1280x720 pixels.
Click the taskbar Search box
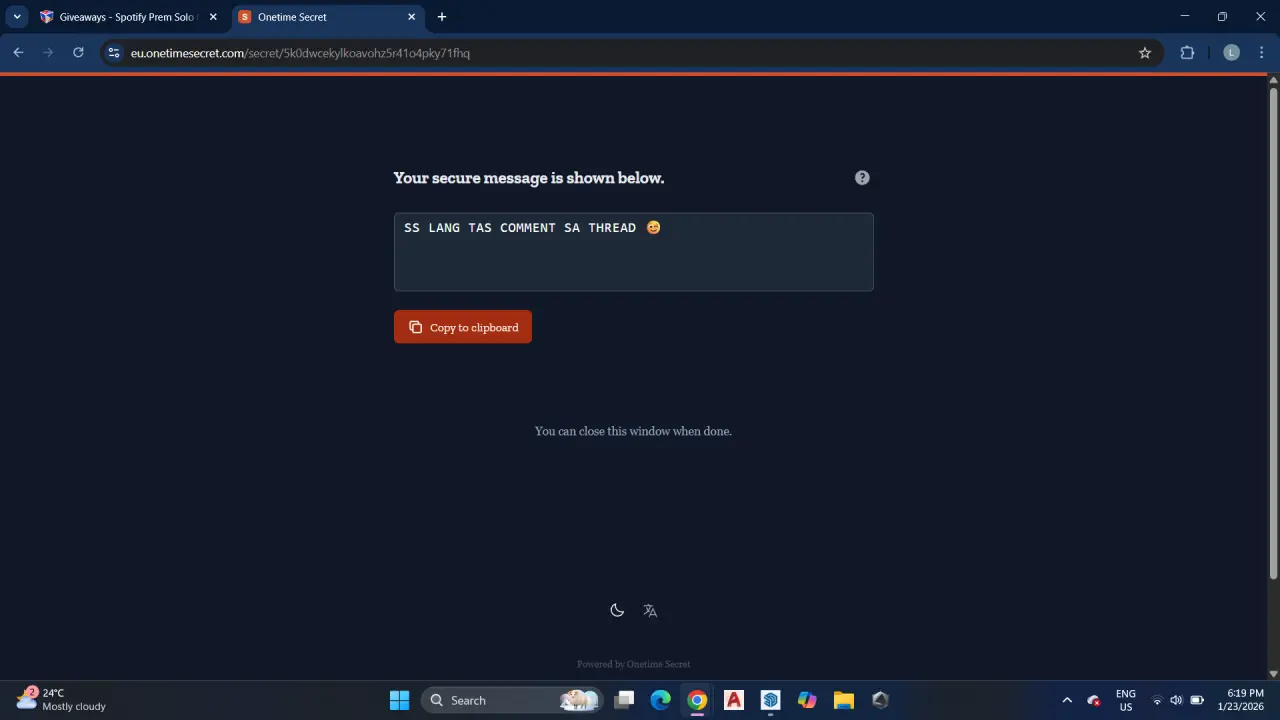pyautogui.click(x=512, y=700)
